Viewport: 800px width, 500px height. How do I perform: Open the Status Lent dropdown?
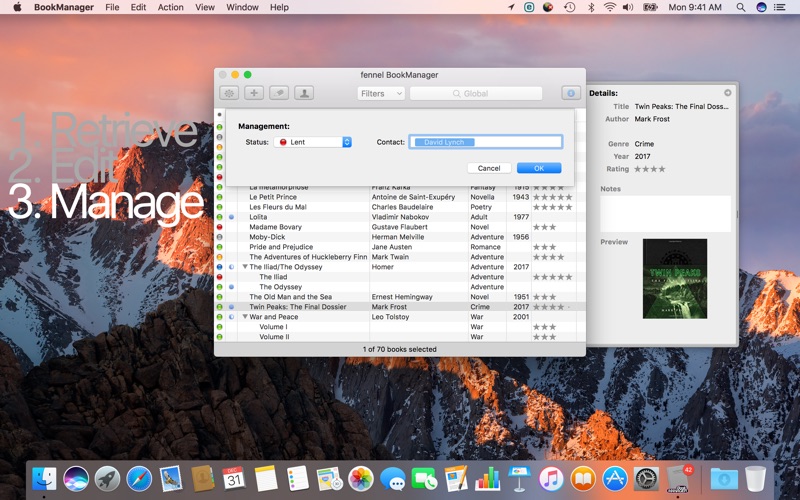[x=313, y=142]
